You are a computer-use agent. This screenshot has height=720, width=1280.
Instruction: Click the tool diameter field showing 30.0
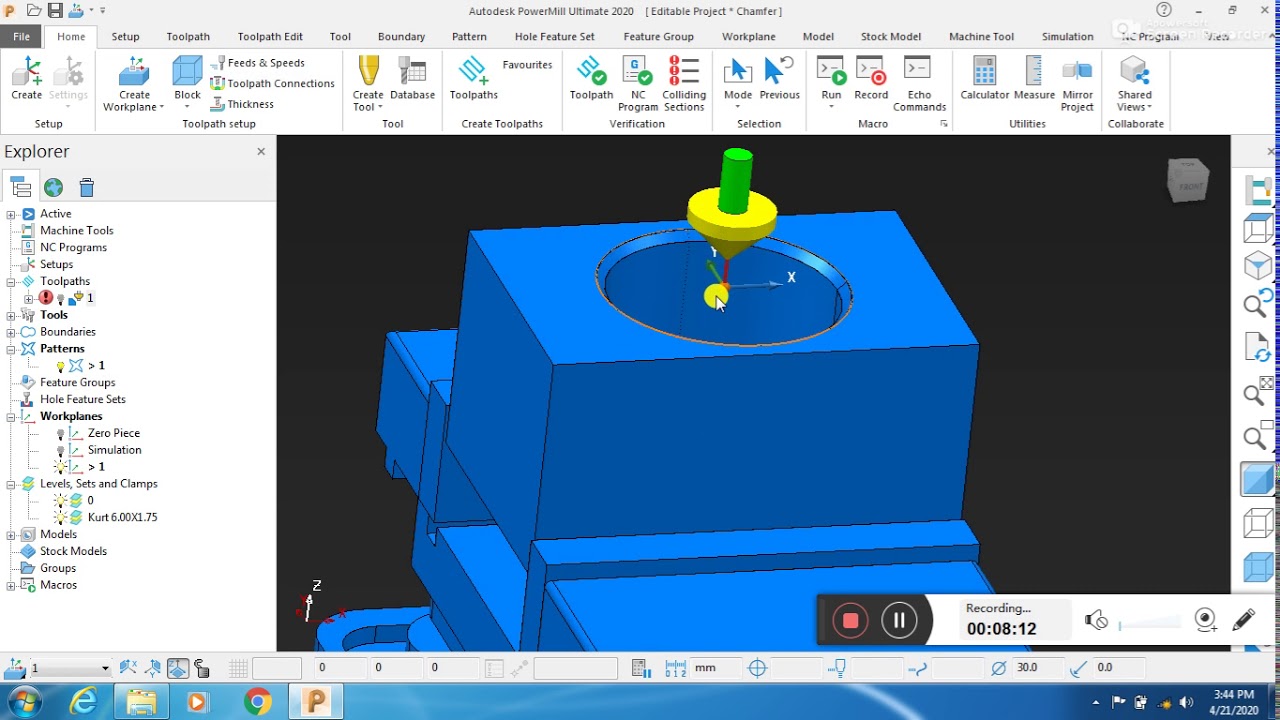tap(1035, 668)
